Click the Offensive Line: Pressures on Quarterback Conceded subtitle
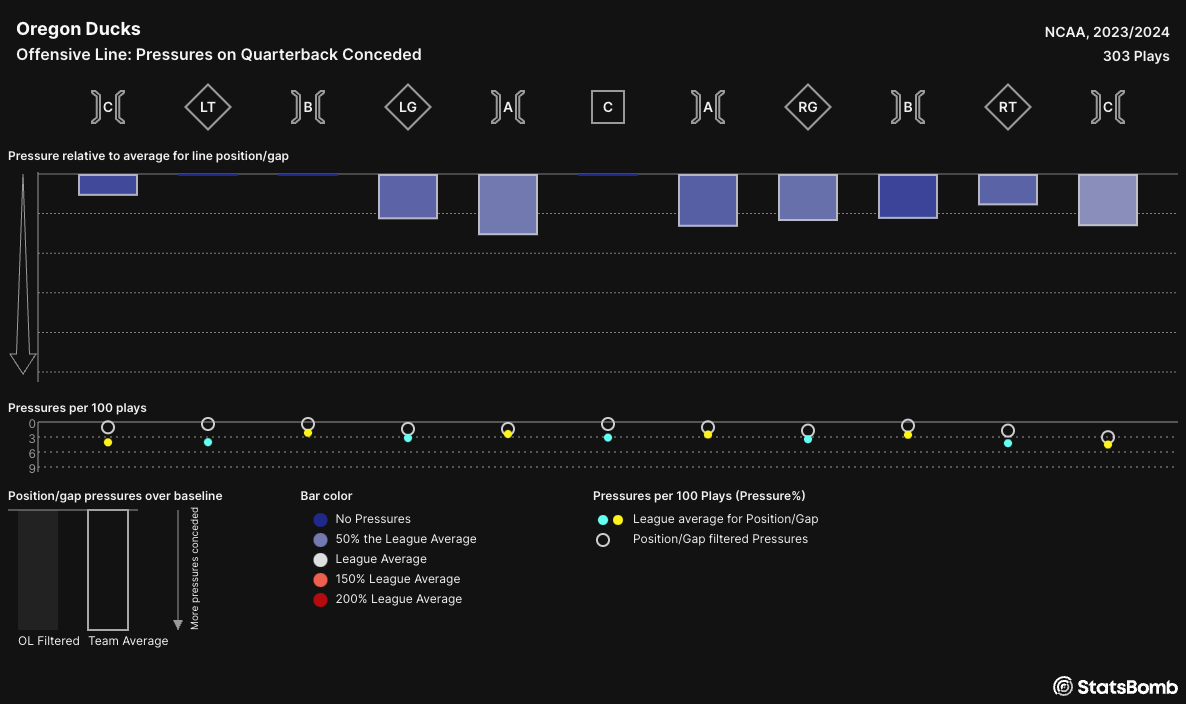The height and width of the screenshot is (704, 1186). pos(219,54)
